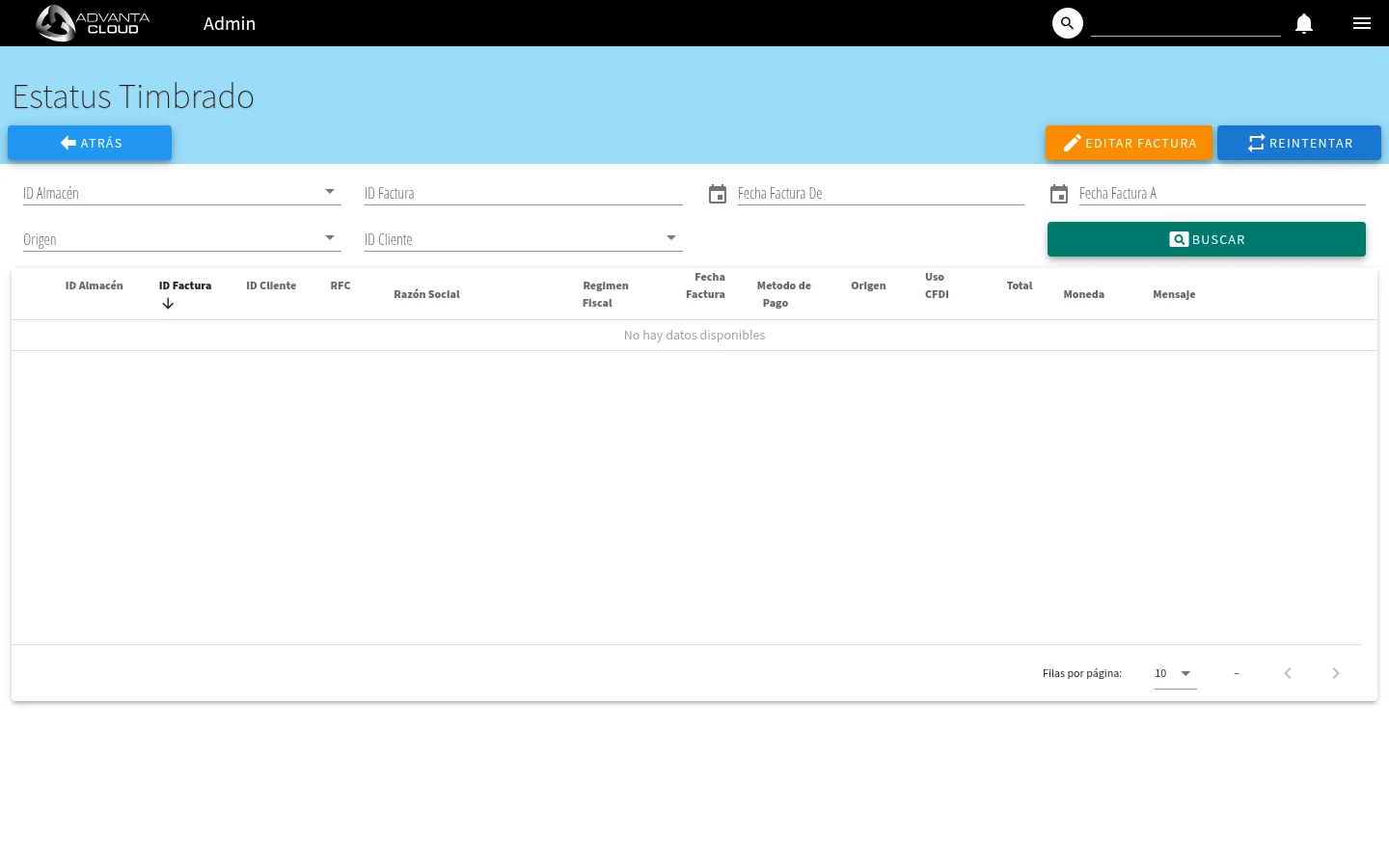The height and width of the screenshot is (868, 1389).
Task: Open the ID Almacén dropdown
Action: (x=182, y=193)
